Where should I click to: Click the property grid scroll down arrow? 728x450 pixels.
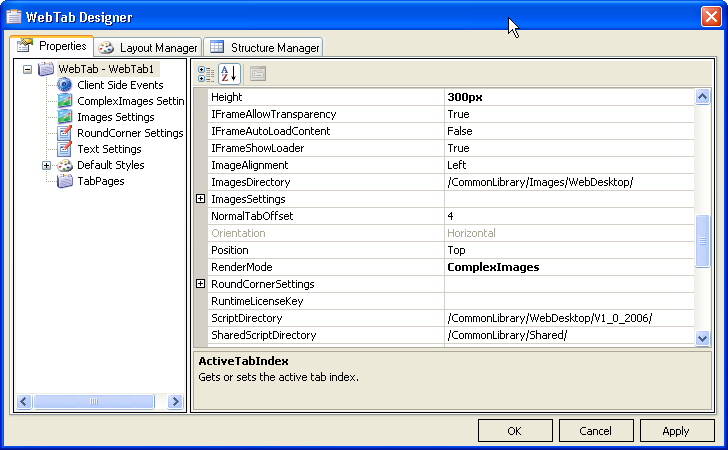click(x=702, y=338)
